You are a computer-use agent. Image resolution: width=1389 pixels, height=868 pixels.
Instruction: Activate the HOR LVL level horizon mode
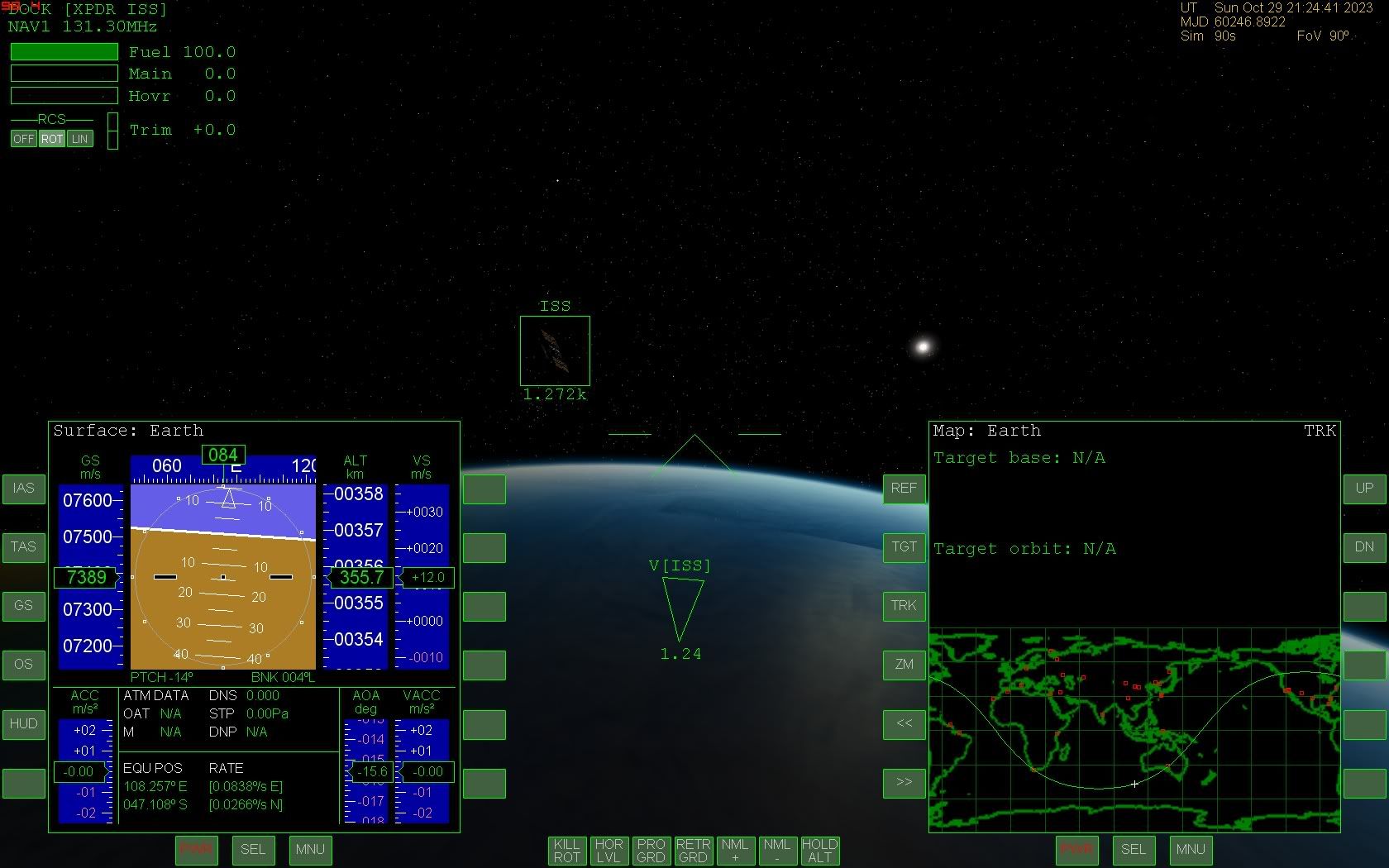pyautogui.click(x=609, y=850)
